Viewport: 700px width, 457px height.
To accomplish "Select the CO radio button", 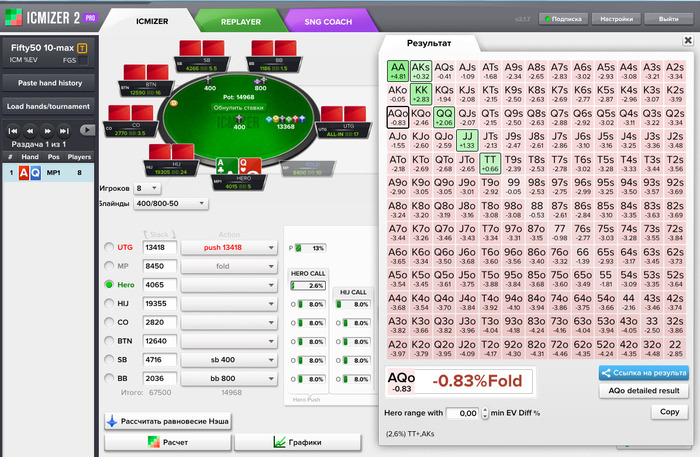I will pyautogui.click(x=109, y=322).
